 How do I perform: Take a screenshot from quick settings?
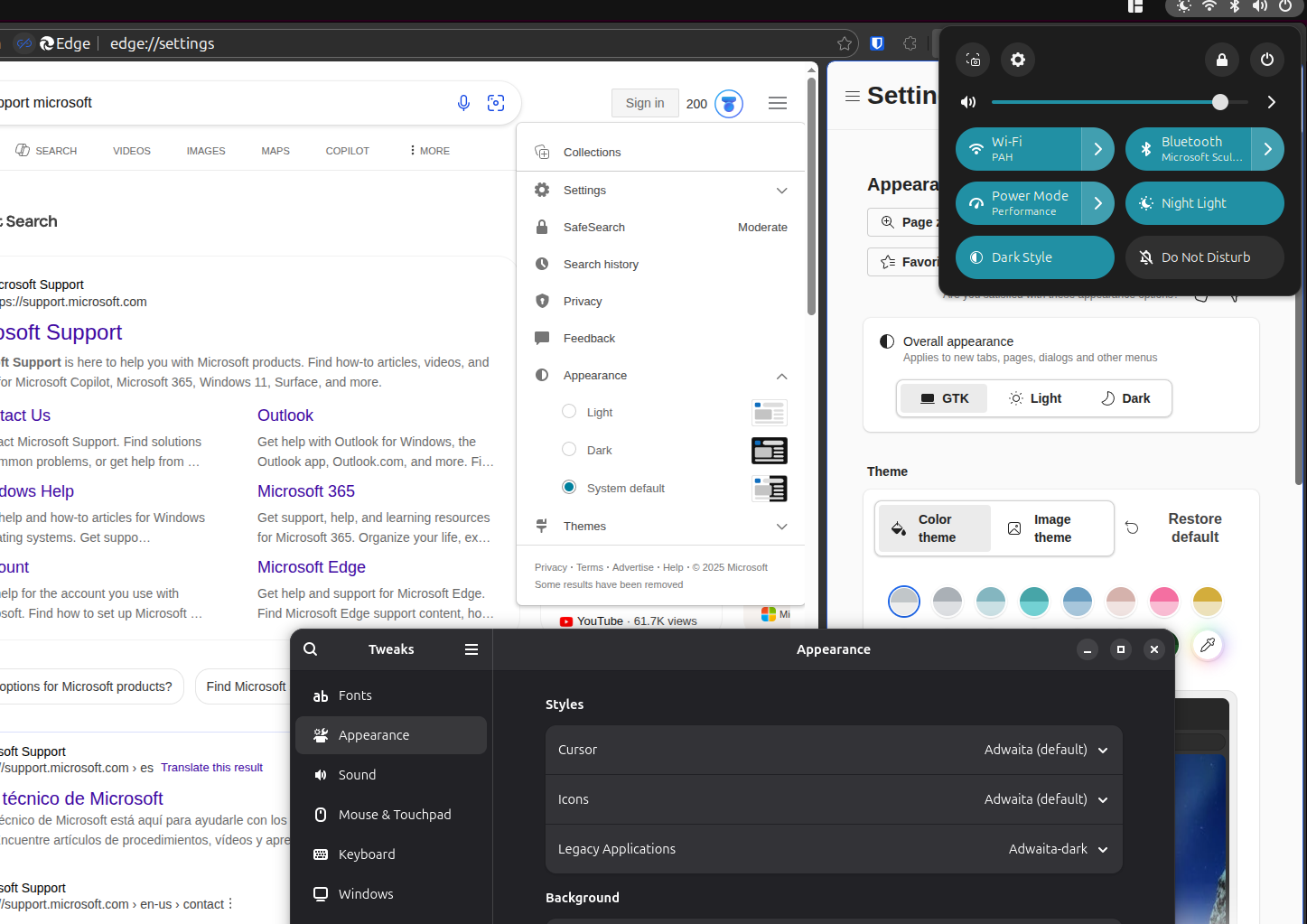[973, 60]
